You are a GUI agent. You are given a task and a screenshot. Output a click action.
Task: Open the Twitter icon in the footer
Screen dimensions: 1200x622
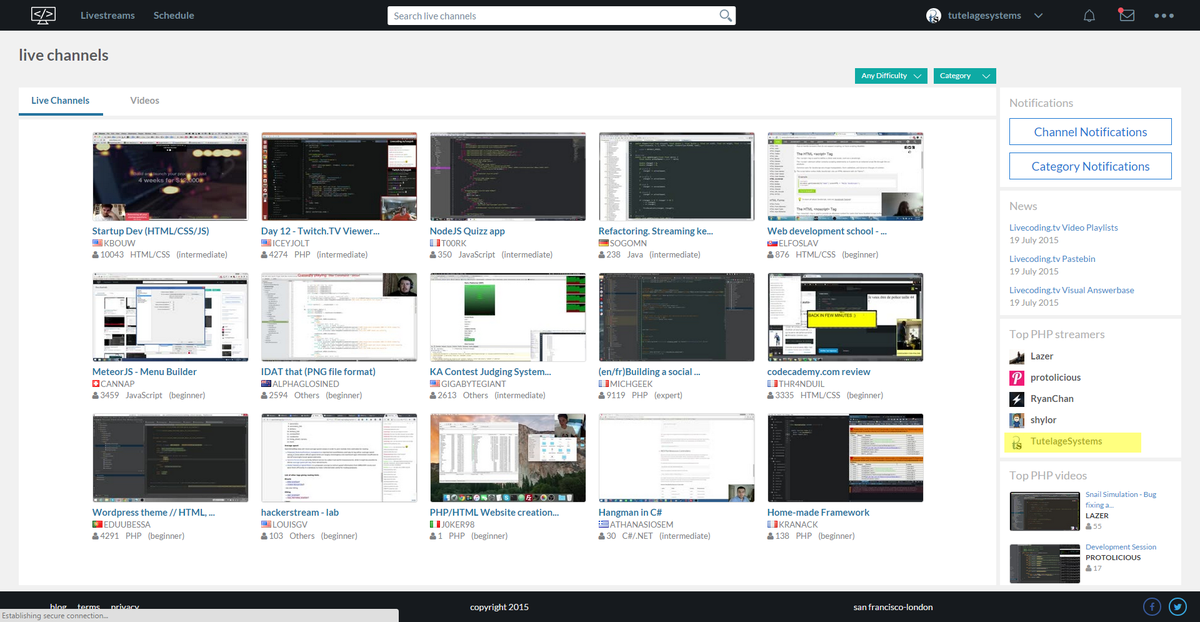(1178, 606)
